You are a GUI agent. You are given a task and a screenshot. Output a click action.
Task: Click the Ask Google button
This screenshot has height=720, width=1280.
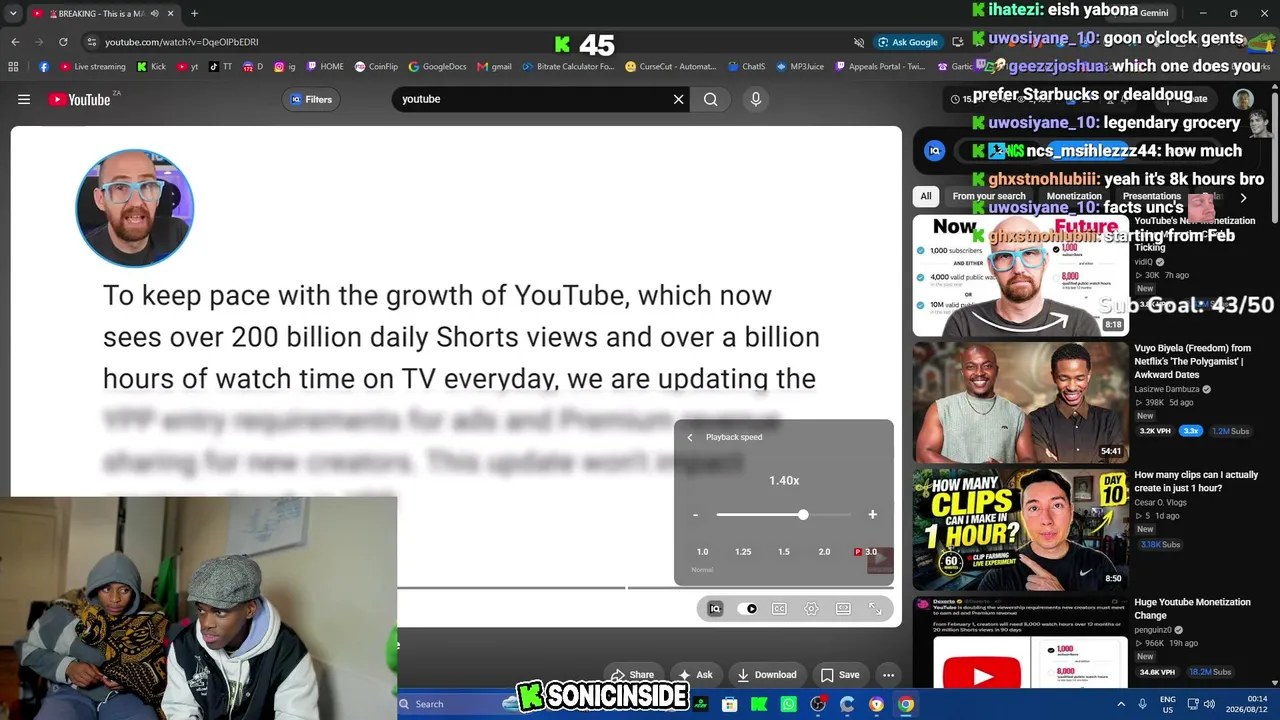(x=908, y=42)
